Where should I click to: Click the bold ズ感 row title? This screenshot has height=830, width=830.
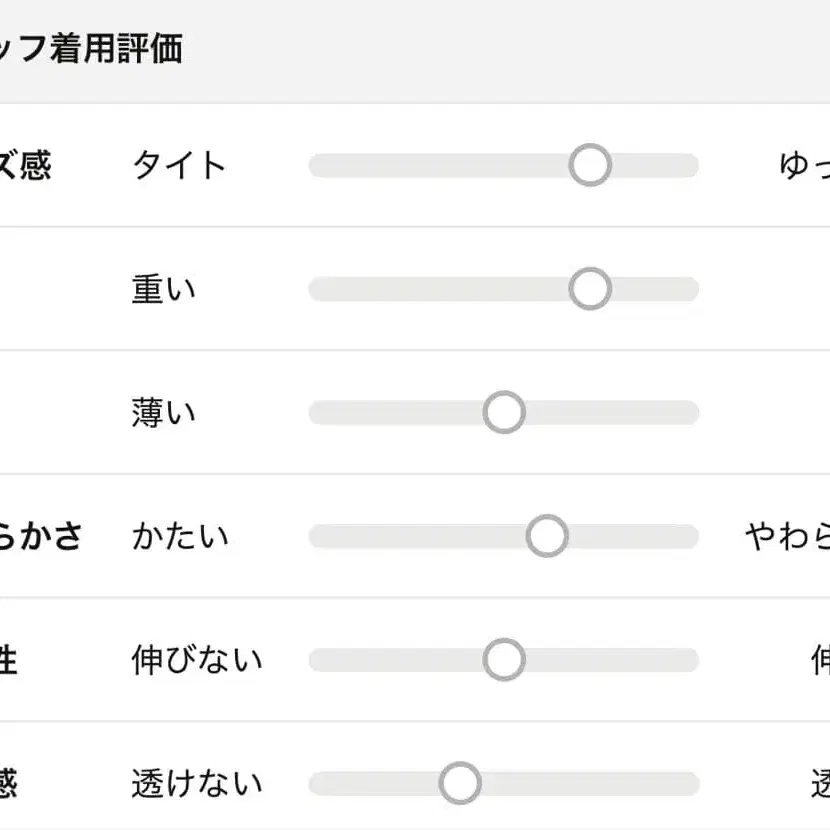click(25, 165)
